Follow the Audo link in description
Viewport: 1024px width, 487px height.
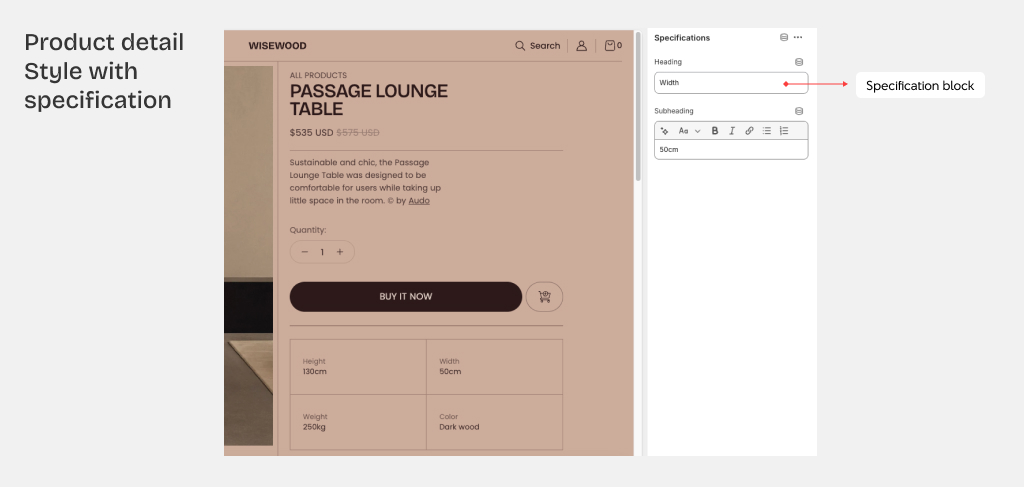pyautogui.click(x=419, y=201)
